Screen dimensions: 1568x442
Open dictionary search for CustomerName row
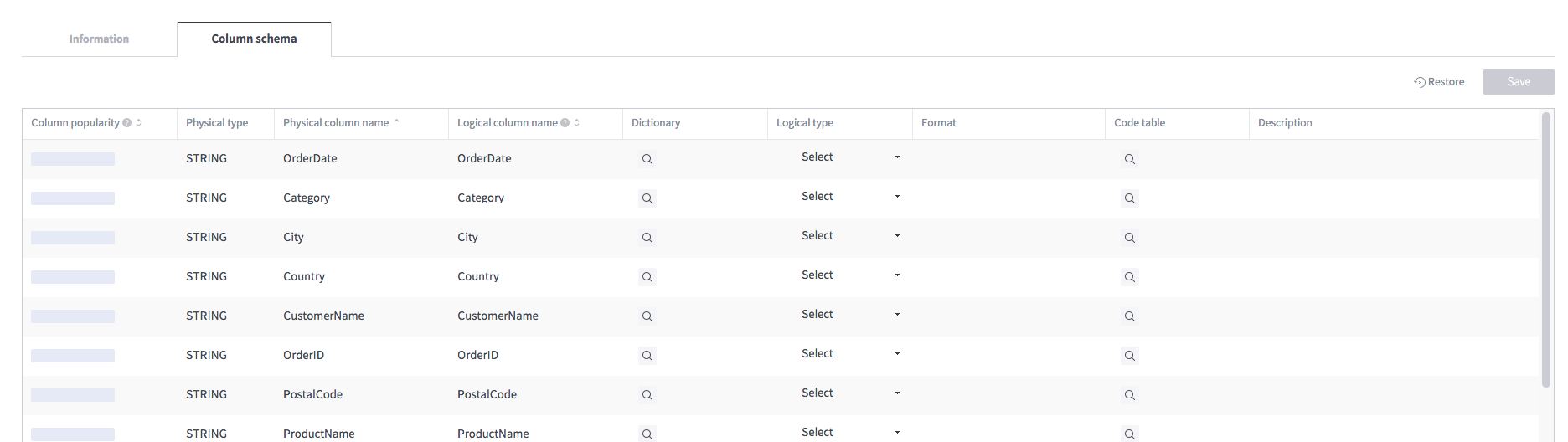click(647, 316)
